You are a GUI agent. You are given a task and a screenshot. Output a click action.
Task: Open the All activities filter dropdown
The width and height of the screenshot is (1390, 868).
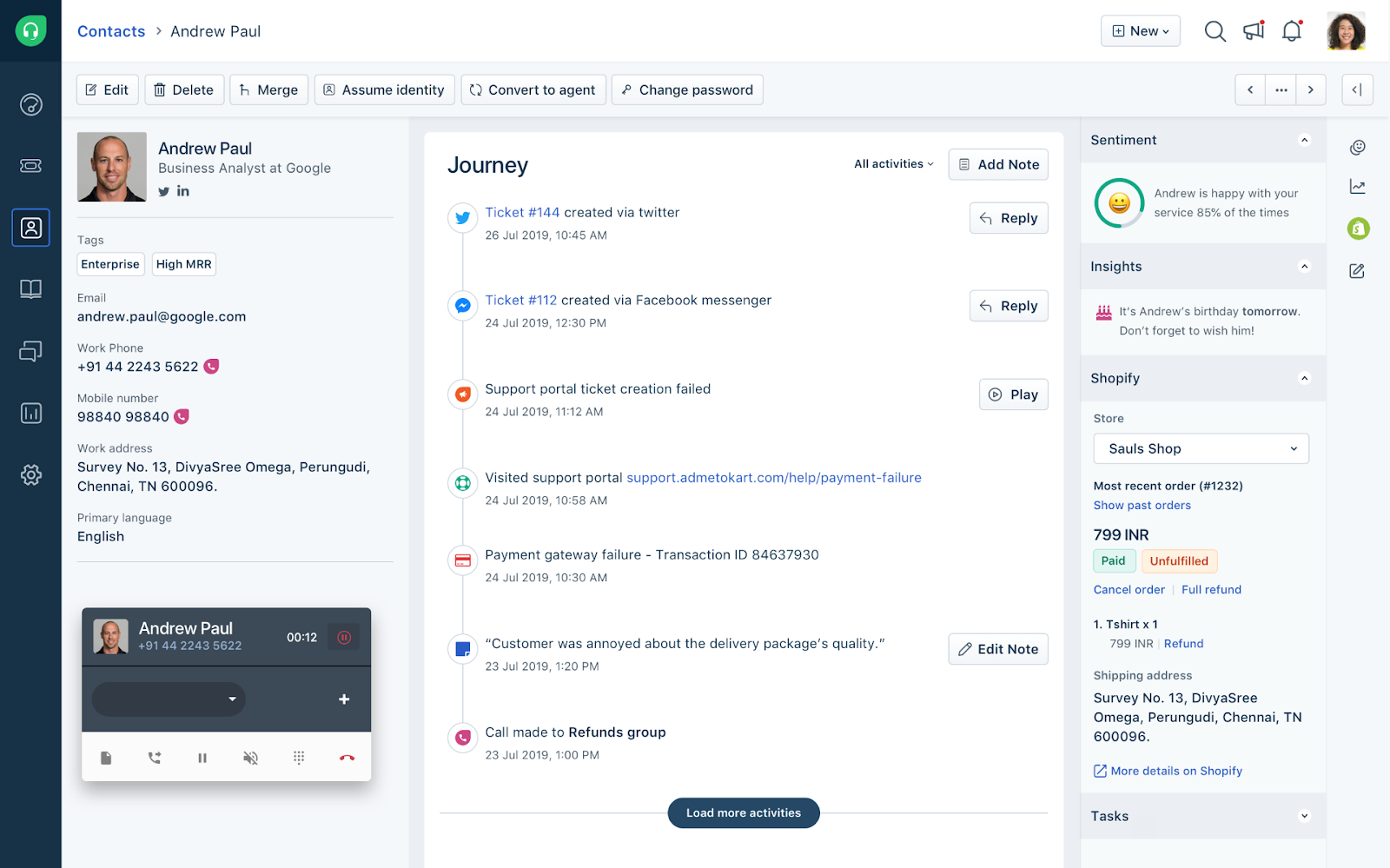893,164
